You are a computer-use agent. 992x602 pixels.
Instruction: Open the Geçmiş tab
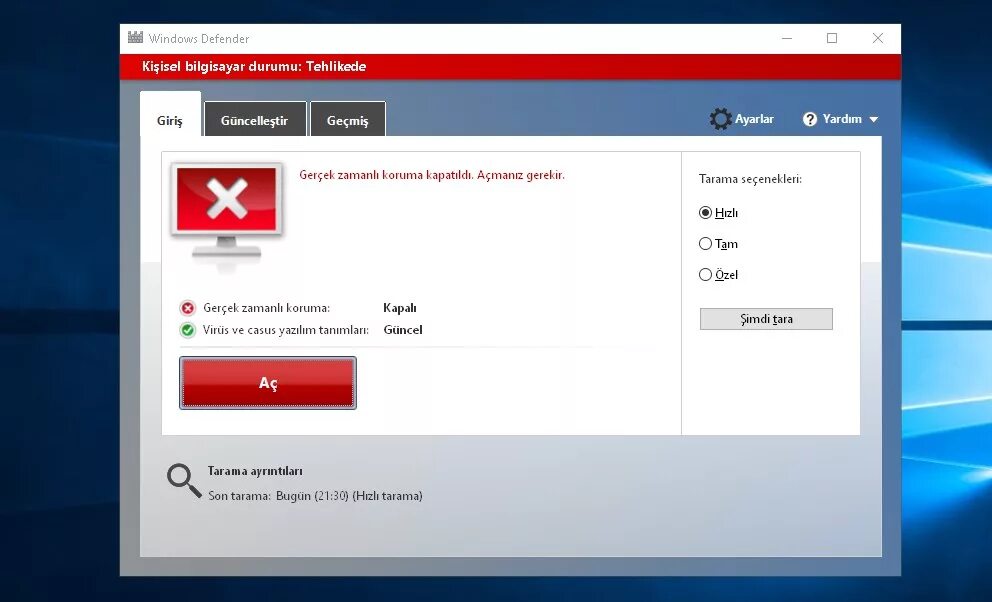click(x=347, y=119)
